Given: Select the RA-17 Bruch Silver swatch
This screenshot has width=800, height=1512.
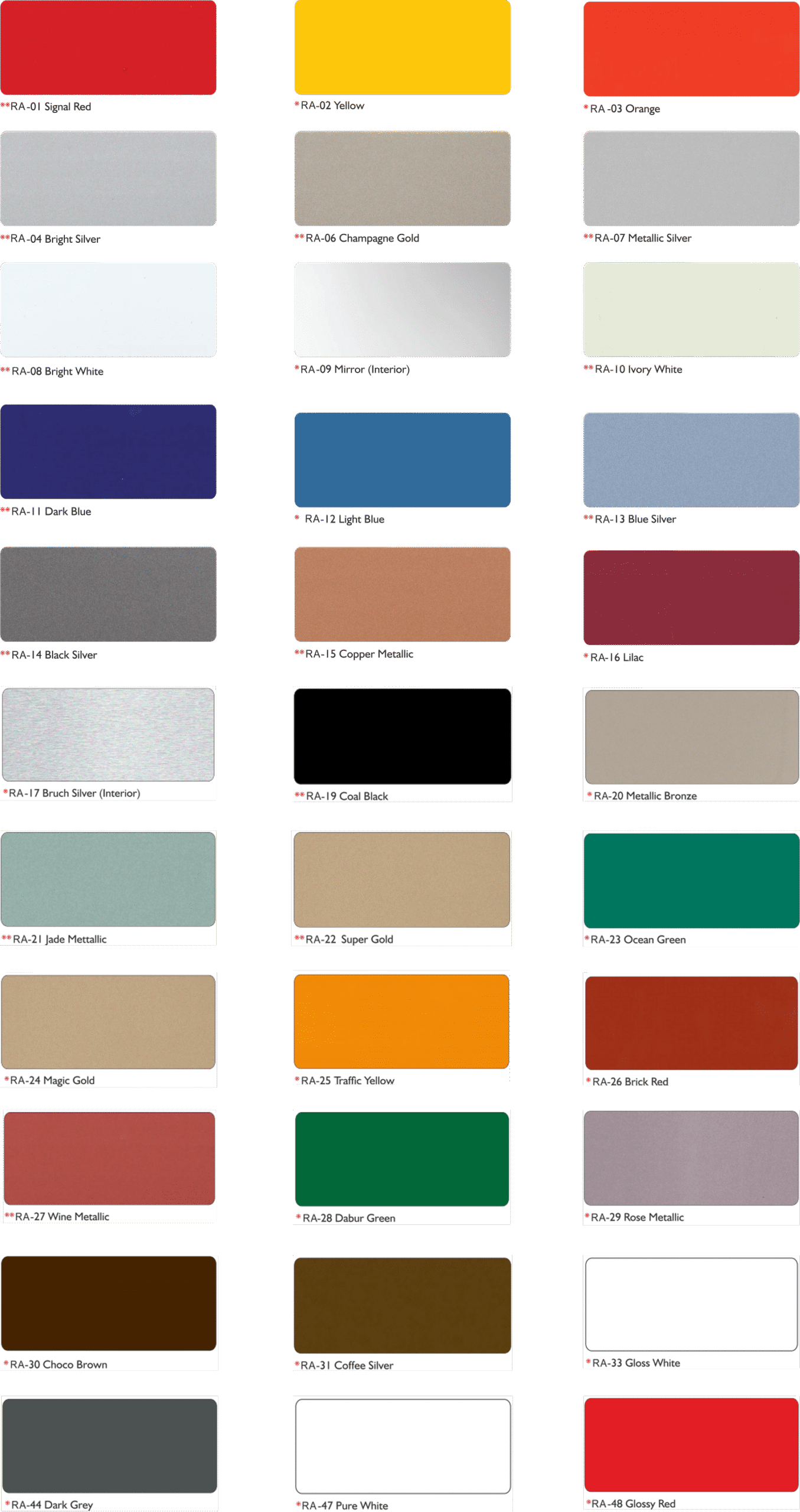Looking at the screenshot, I should [x=108, y=734].
